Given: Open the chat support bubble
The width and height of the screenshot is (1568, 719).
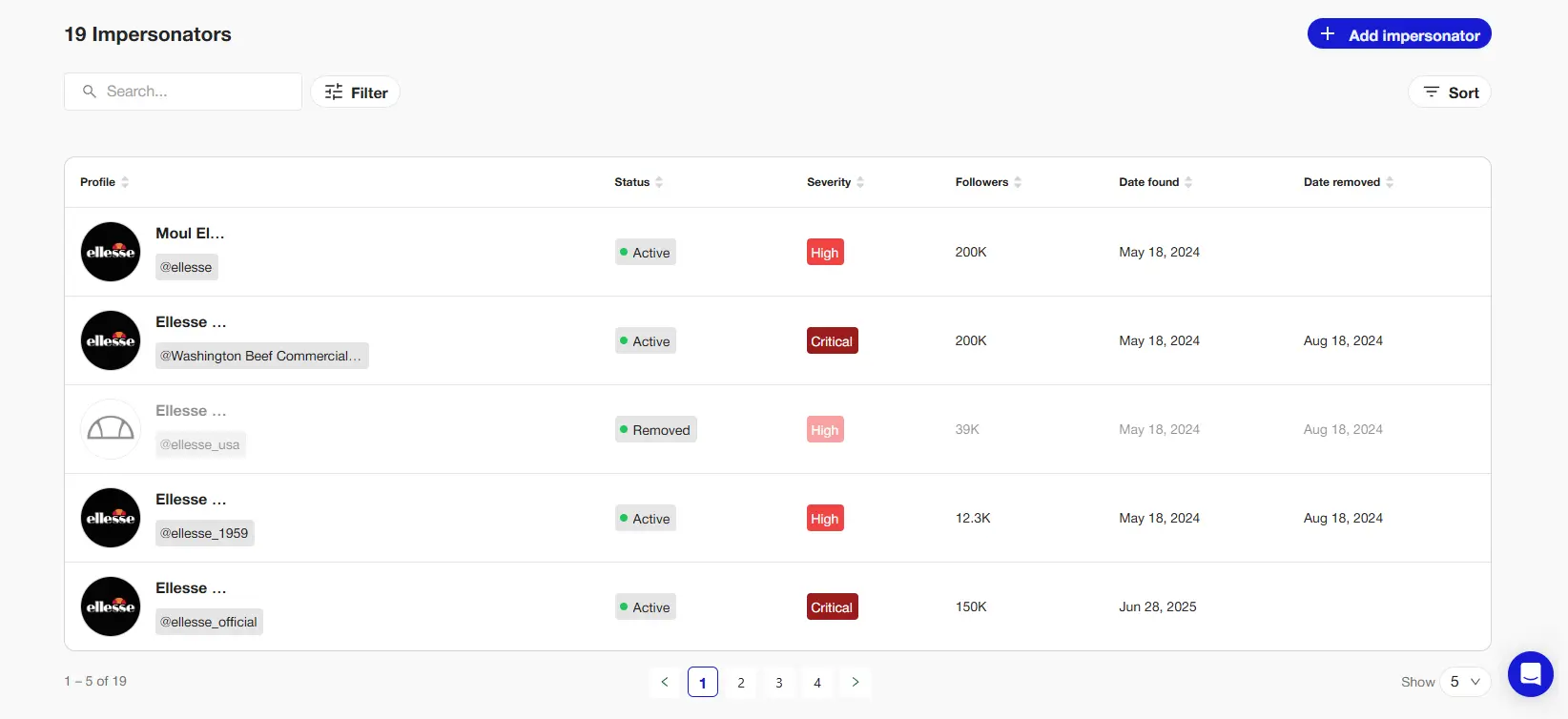Looking at the screenshot, I should (x=1531, y=674).
